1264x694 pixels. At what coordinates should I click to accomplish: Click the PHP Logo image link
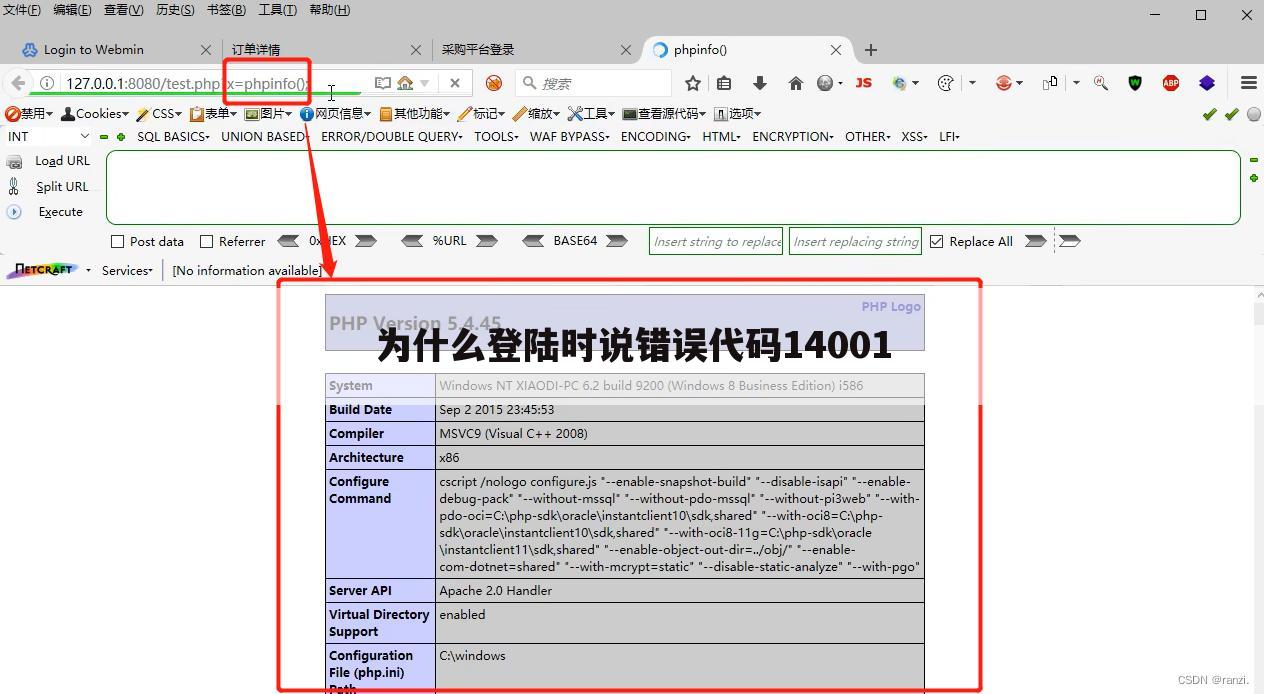click(891, 306)
